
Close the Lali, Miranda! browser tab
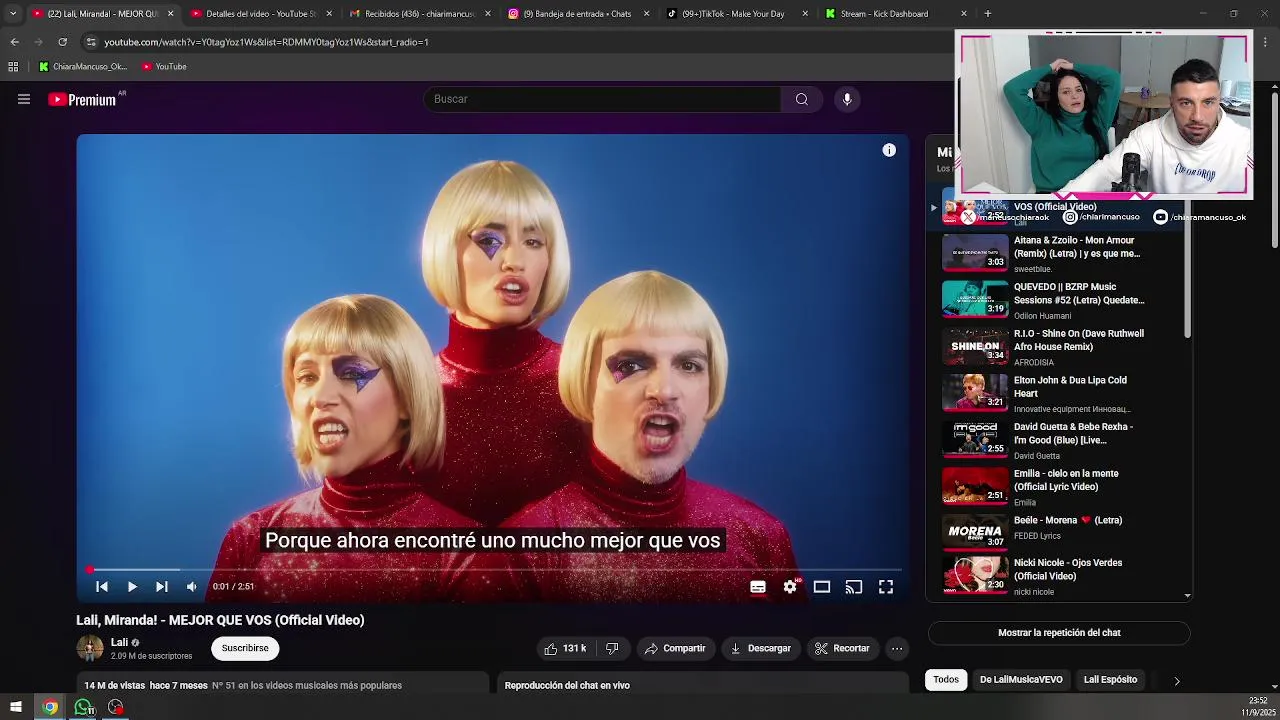point(170,14)
